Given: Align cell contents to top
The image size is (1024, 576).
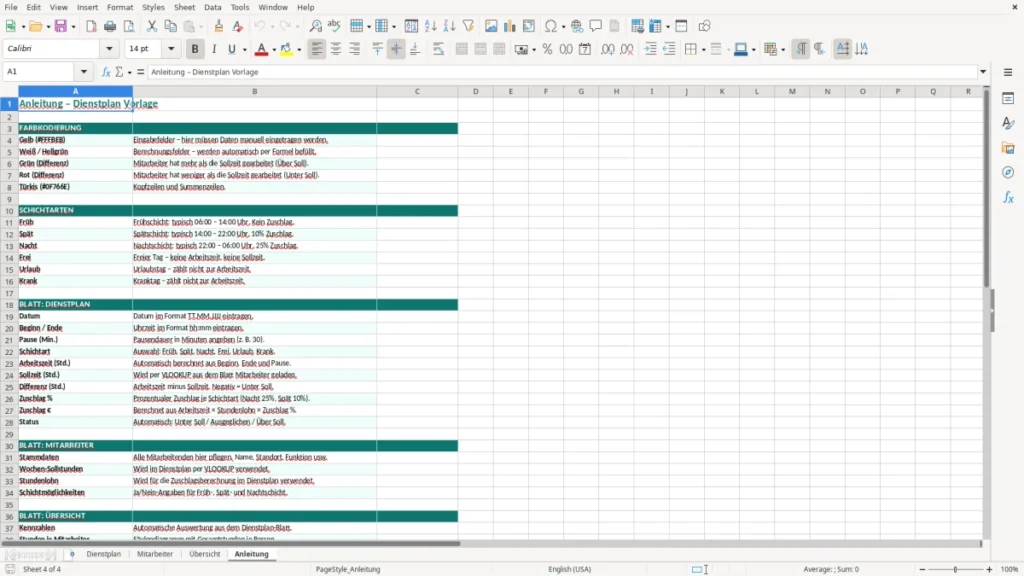Looking at the screenshot, I should point(377,49).
